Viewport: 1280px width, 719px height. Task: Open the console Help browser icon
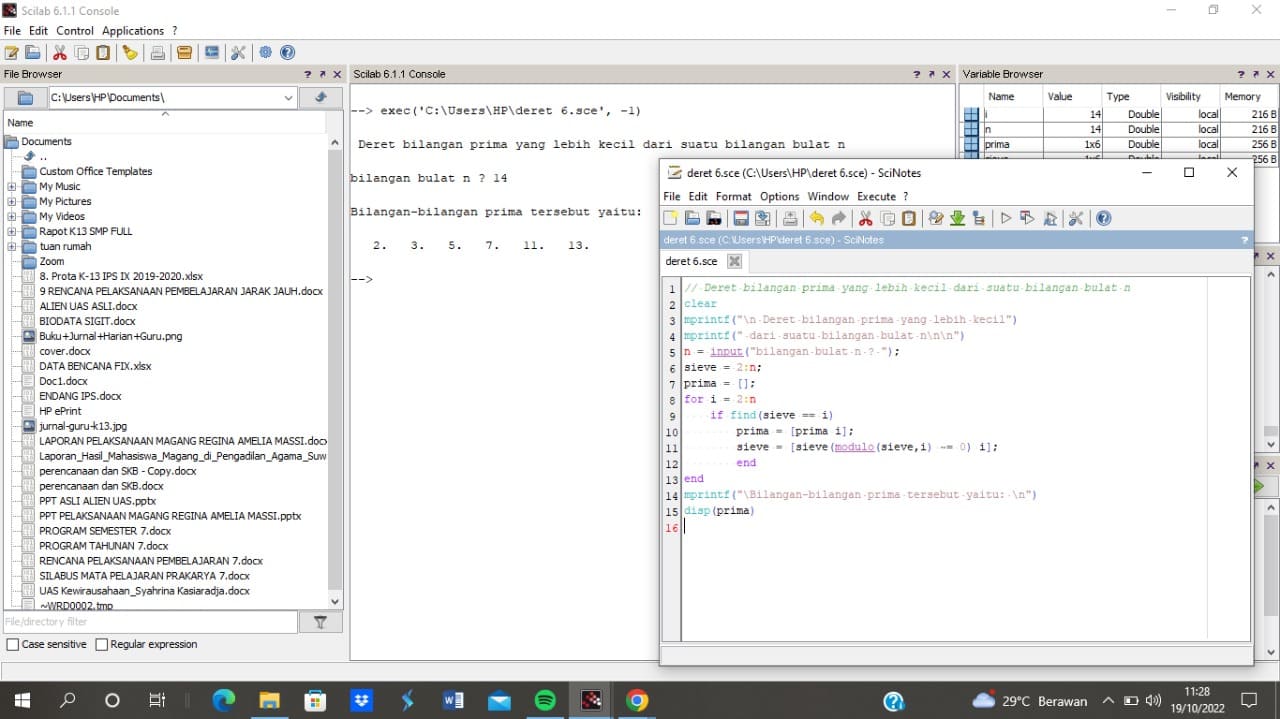(287, 53)
